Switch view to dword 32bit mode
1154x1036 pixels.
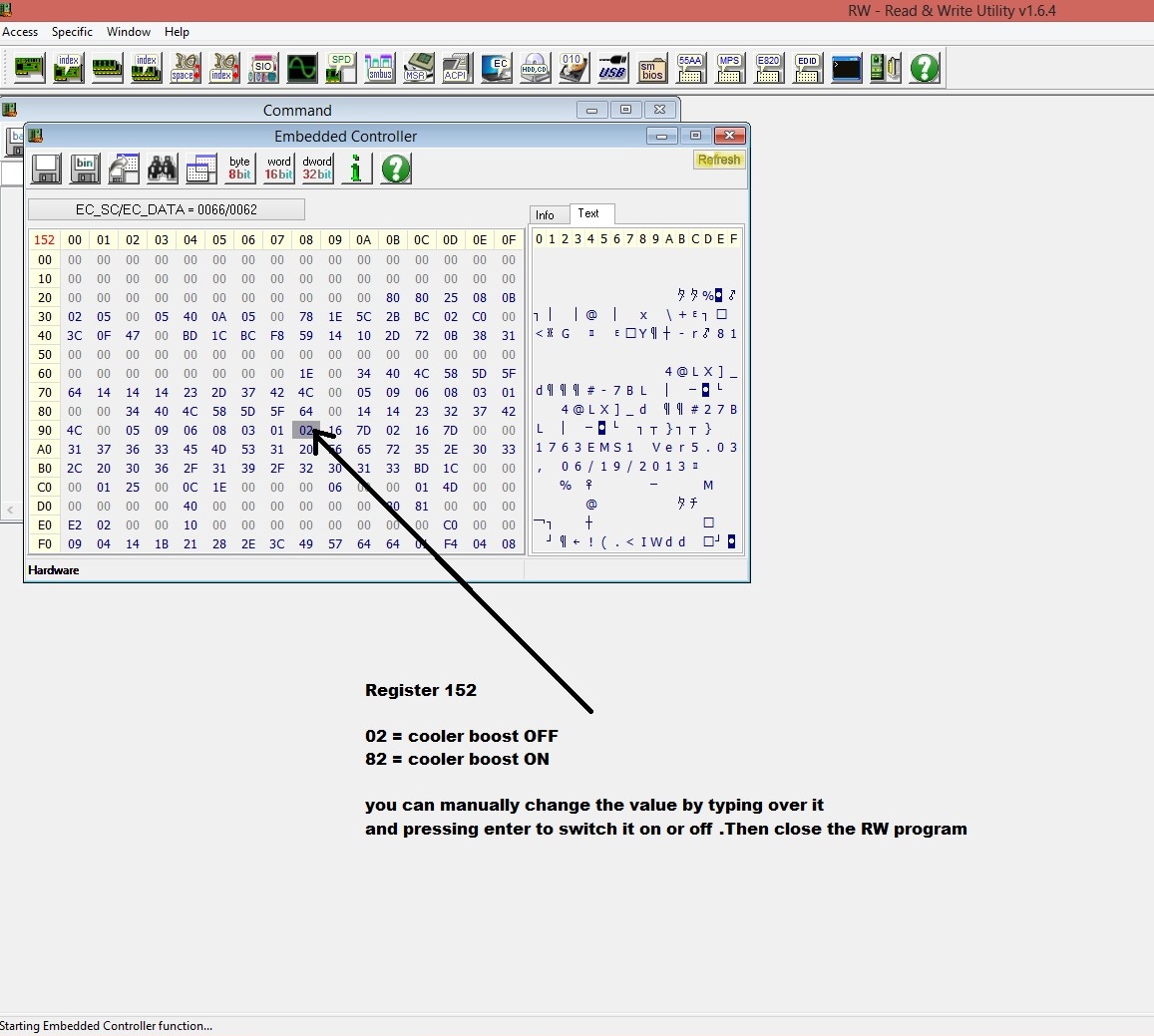click(x=317, y=169)
